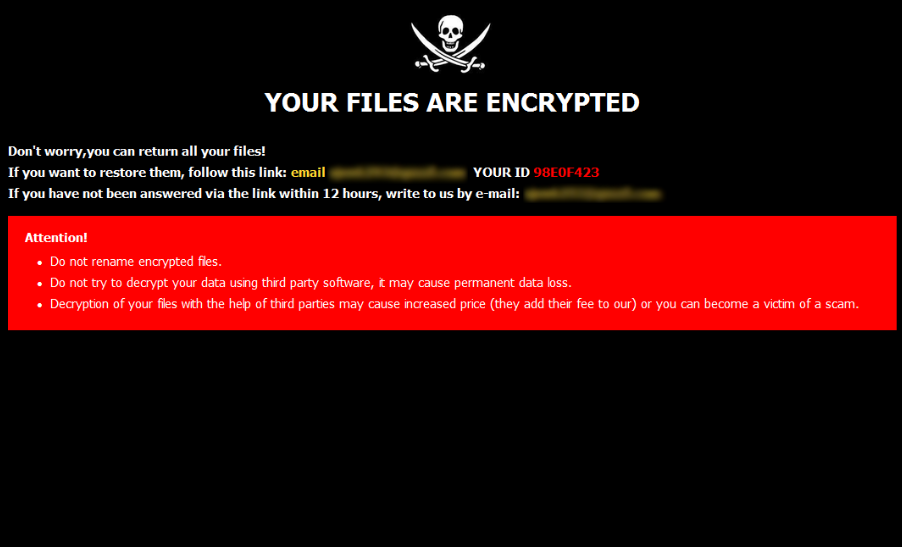The height and width of the screenshot is (547, 902).
Task: Click the bullet dot before Decryption of your files
Action: click(40, 305)
